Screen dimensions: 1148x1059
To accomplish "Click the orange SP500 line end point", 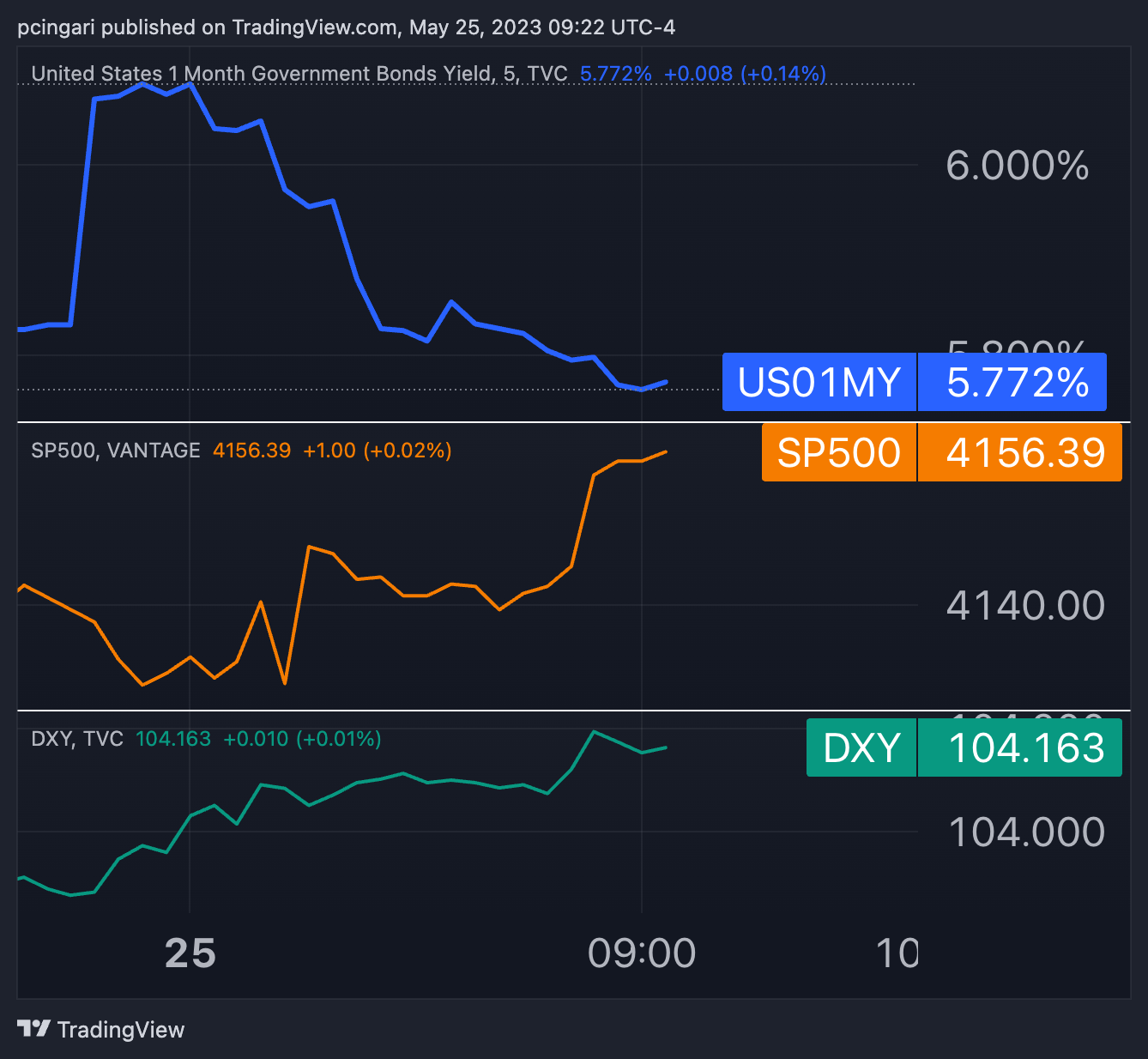I will [666, 451].
